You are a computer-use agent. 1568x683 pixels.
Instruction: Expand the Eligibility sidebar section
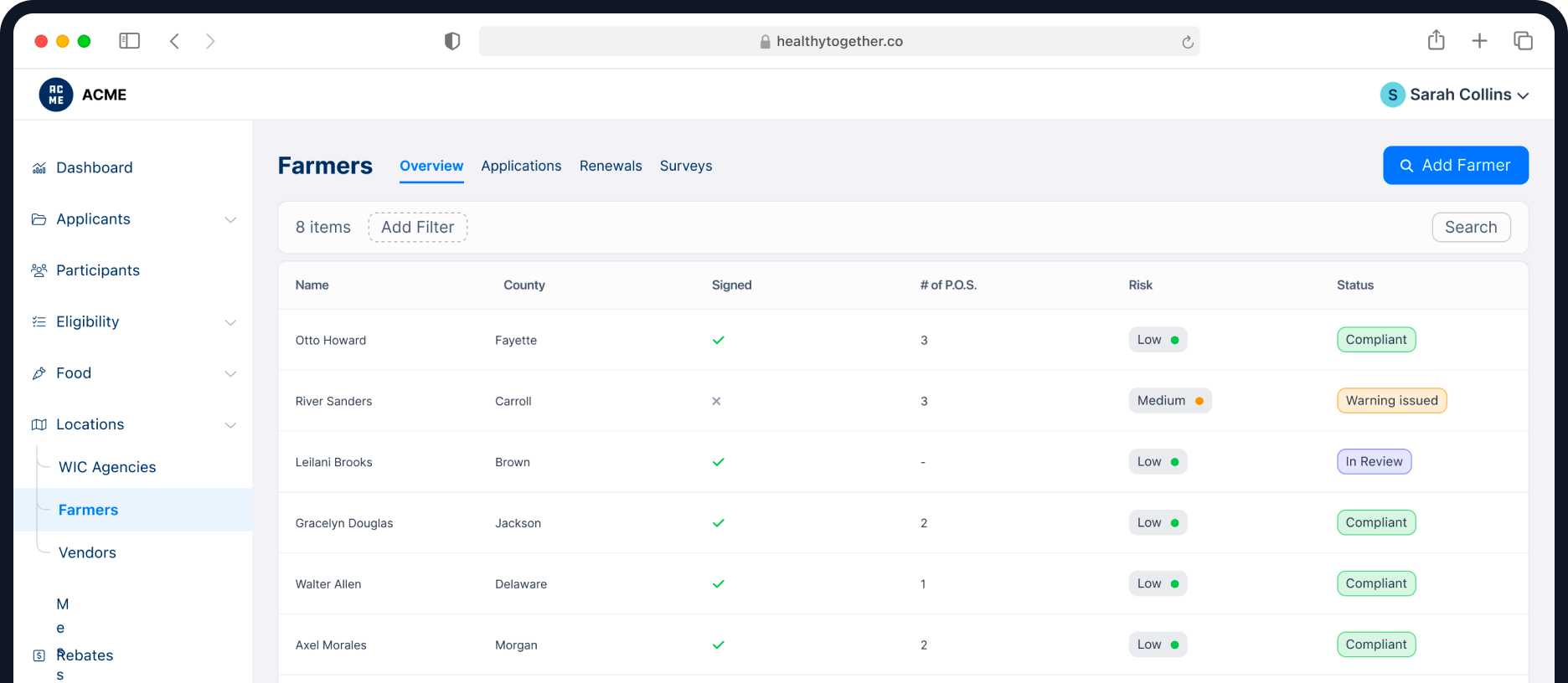(x=230, y=322)
